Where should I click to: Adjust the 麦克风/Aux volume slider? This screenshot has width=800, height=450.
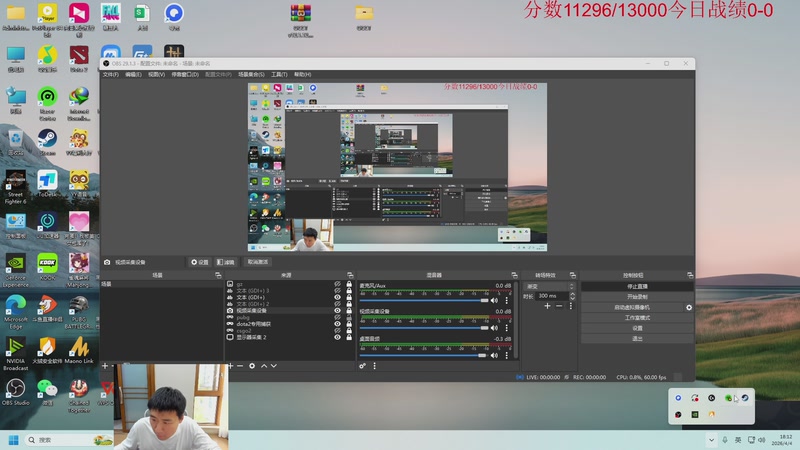coord(423,301)
